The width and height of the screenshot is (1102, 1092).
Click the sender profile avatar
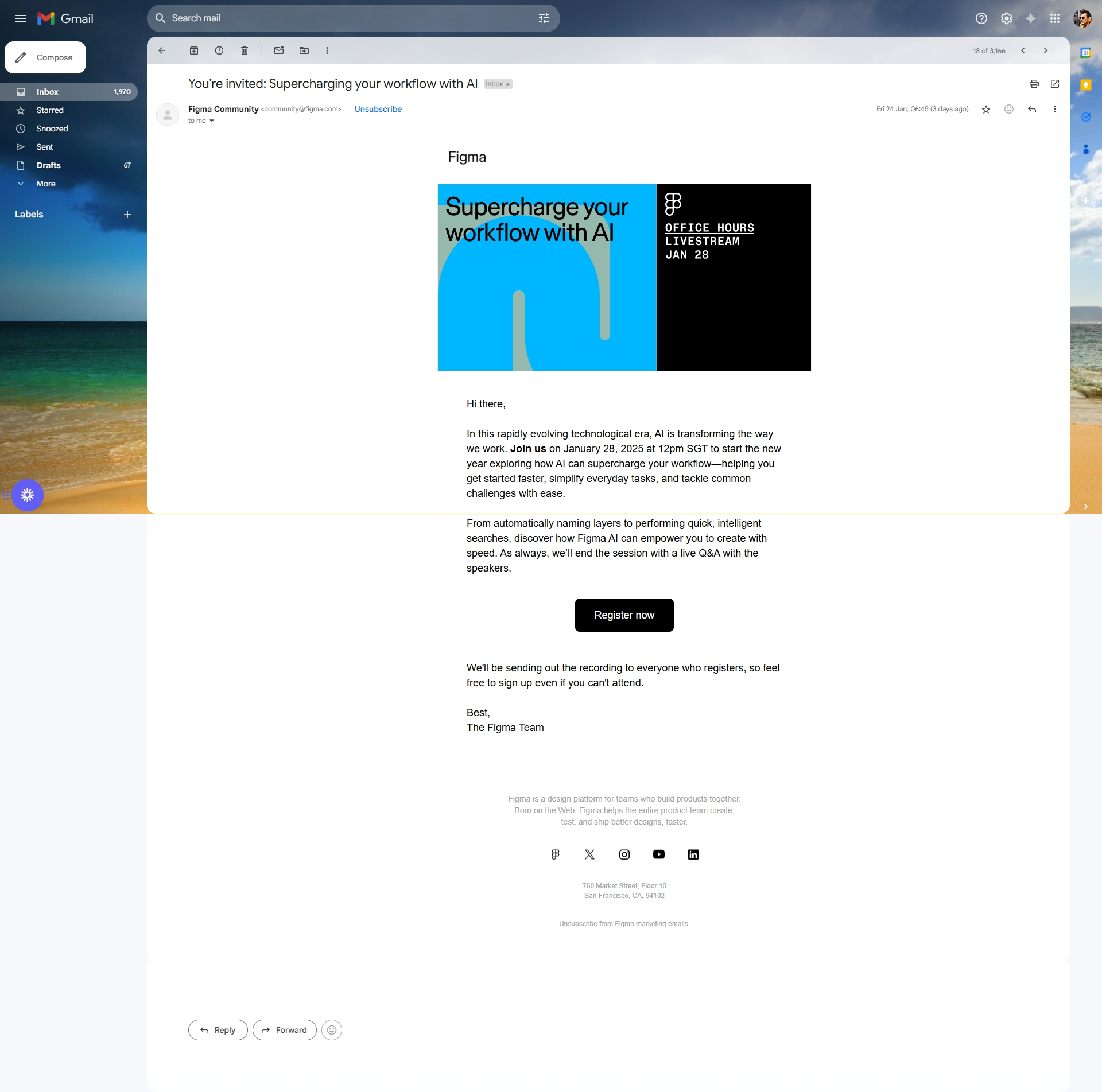[168, 115]
